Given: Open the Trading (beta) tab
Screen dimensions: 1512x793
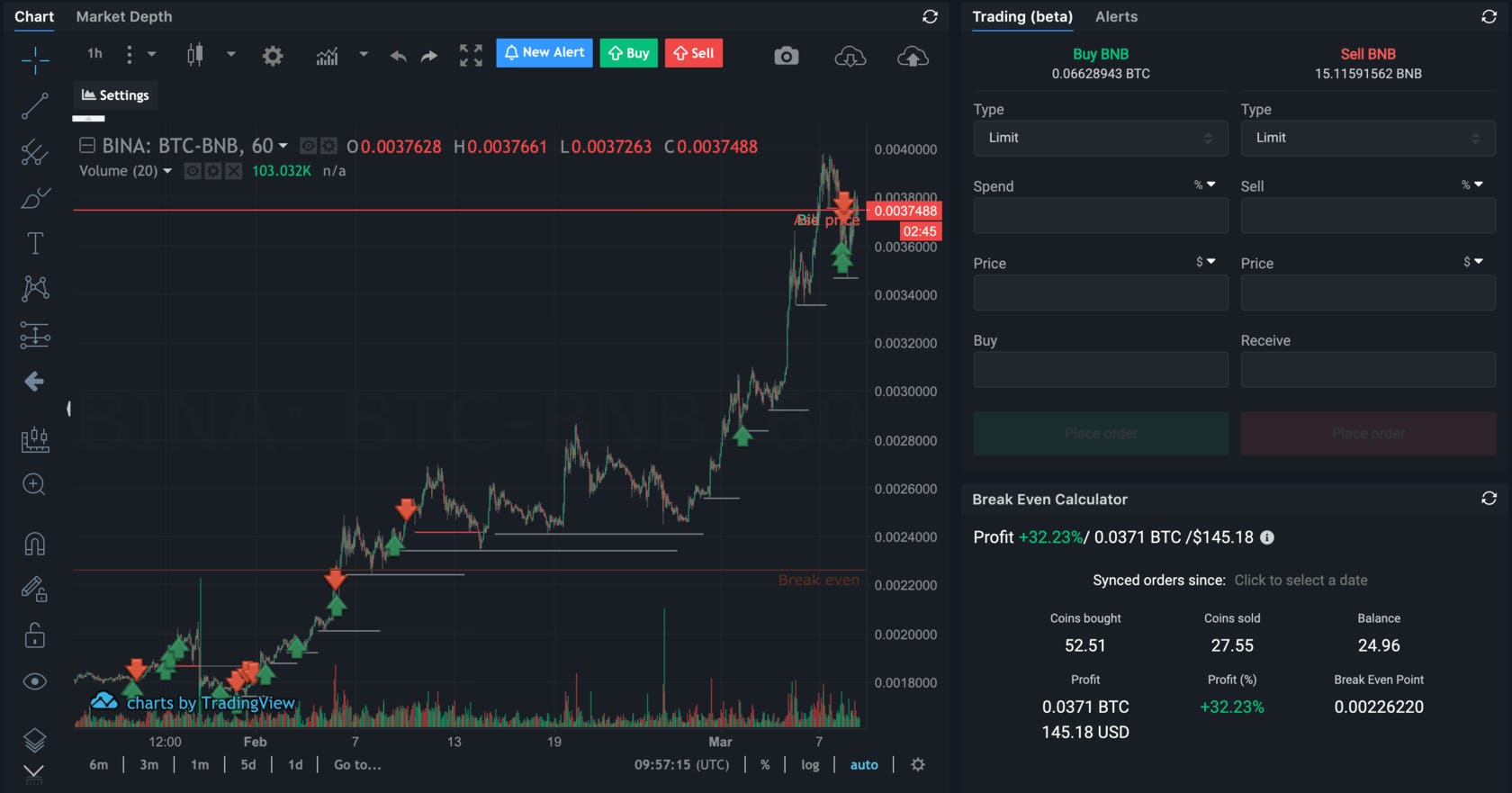Looking at the screenshot, I should coord(1022,16).
